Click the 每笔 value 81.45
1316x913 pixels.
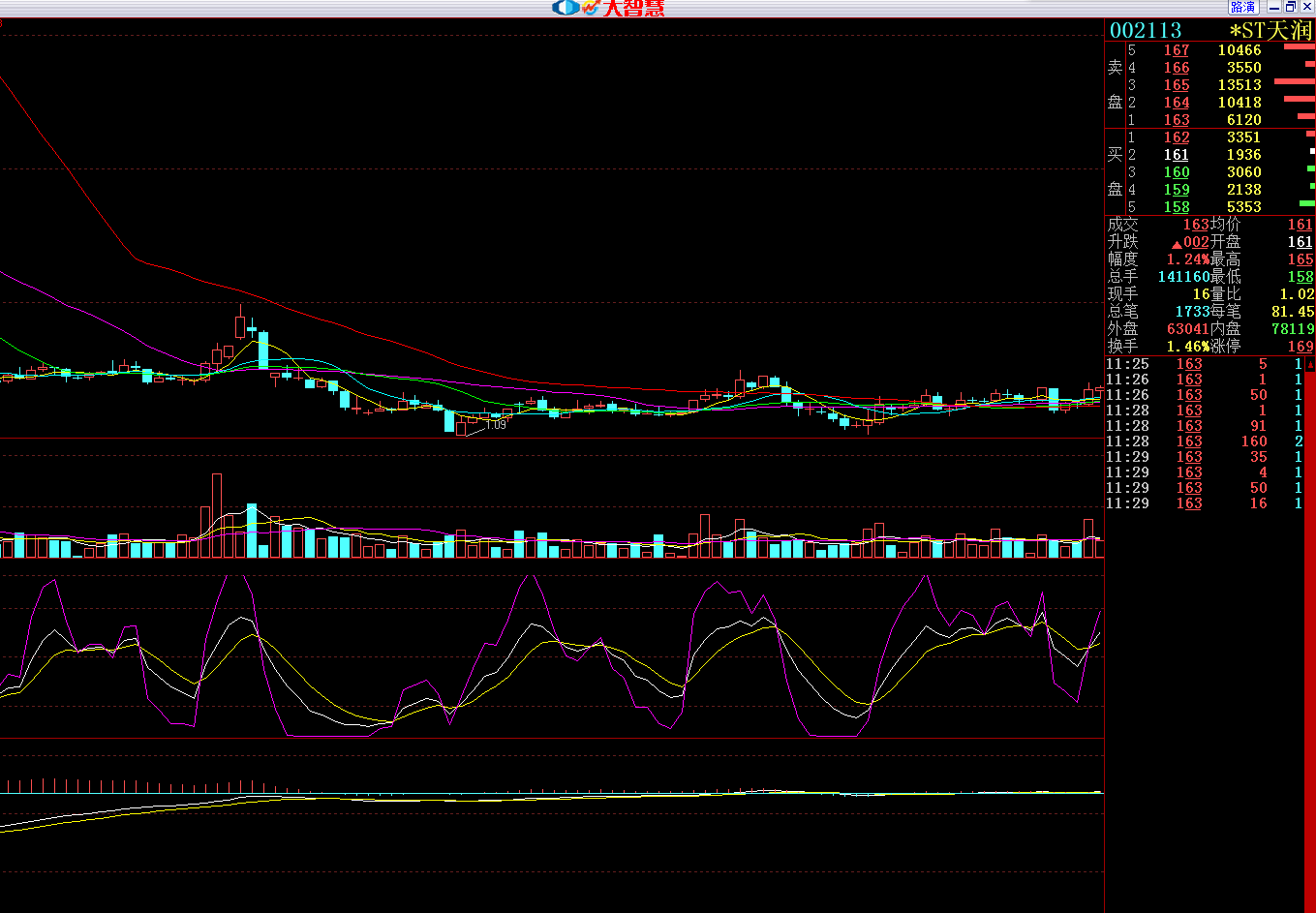1292,312
